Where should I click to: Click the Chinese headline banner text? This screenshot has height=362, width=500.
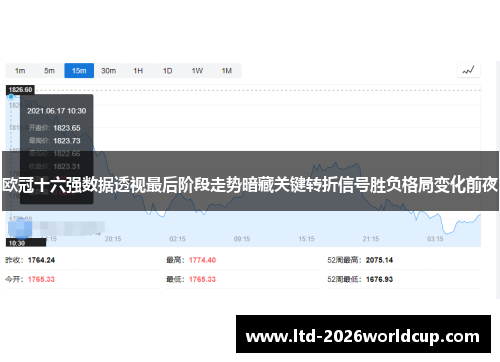point(250,185)
